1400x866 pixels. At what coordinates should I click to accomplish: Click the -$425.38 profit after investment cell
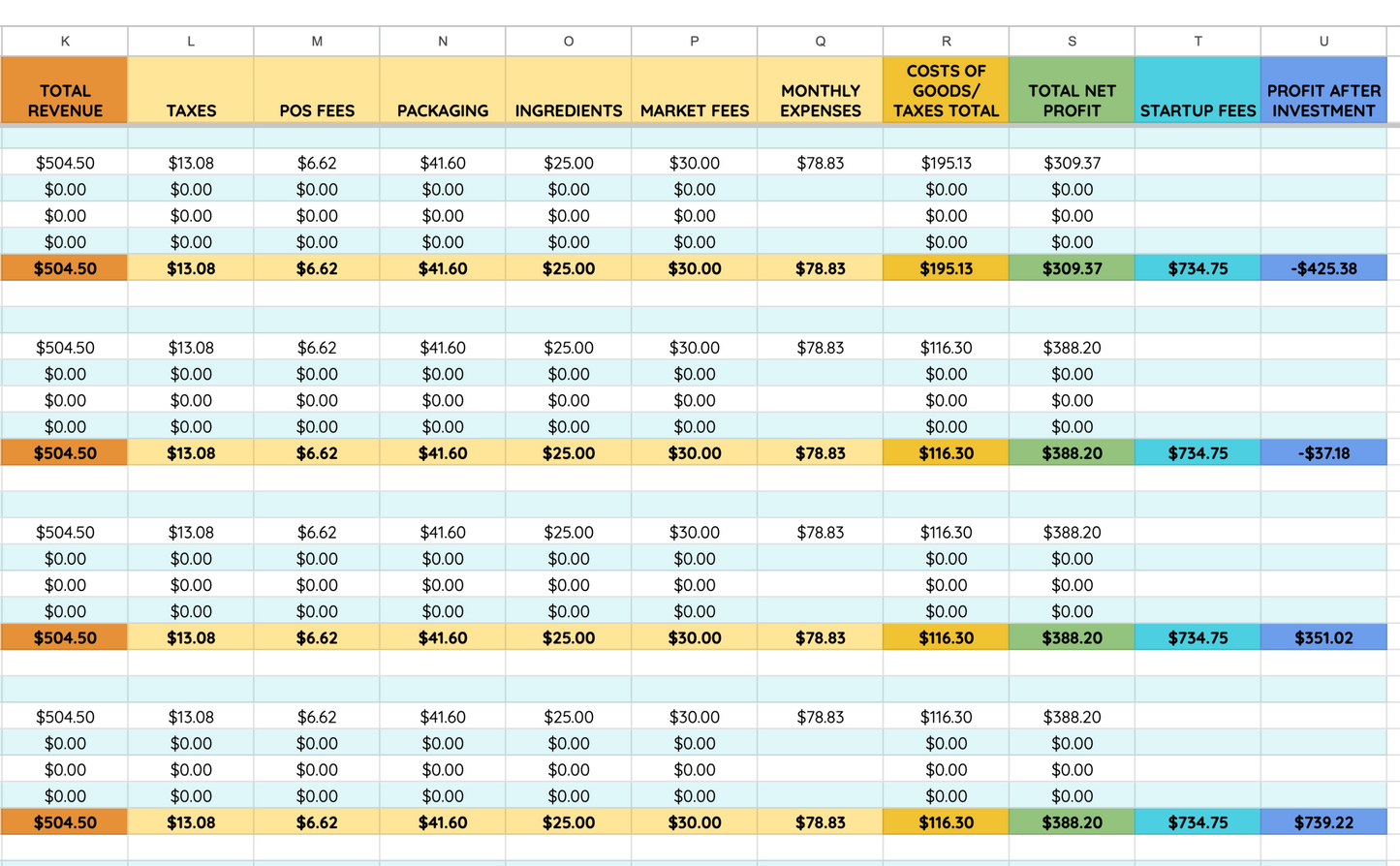point(1323,268)
